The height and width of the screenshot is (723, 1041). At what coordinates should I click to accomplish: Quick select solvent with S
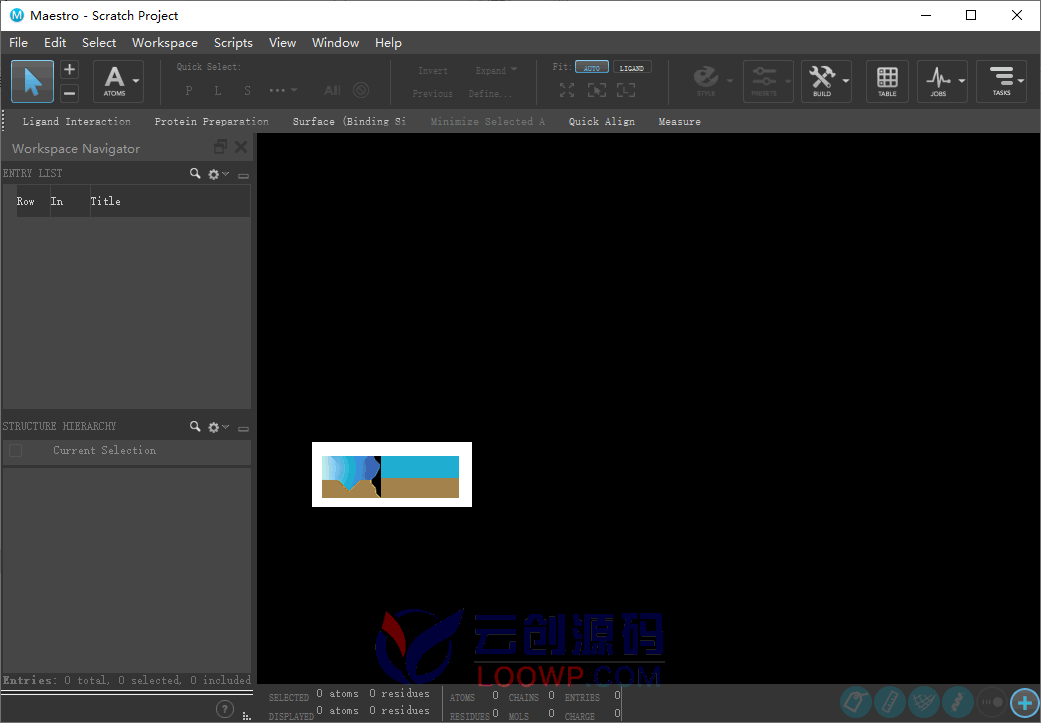(x=247, y=90)
